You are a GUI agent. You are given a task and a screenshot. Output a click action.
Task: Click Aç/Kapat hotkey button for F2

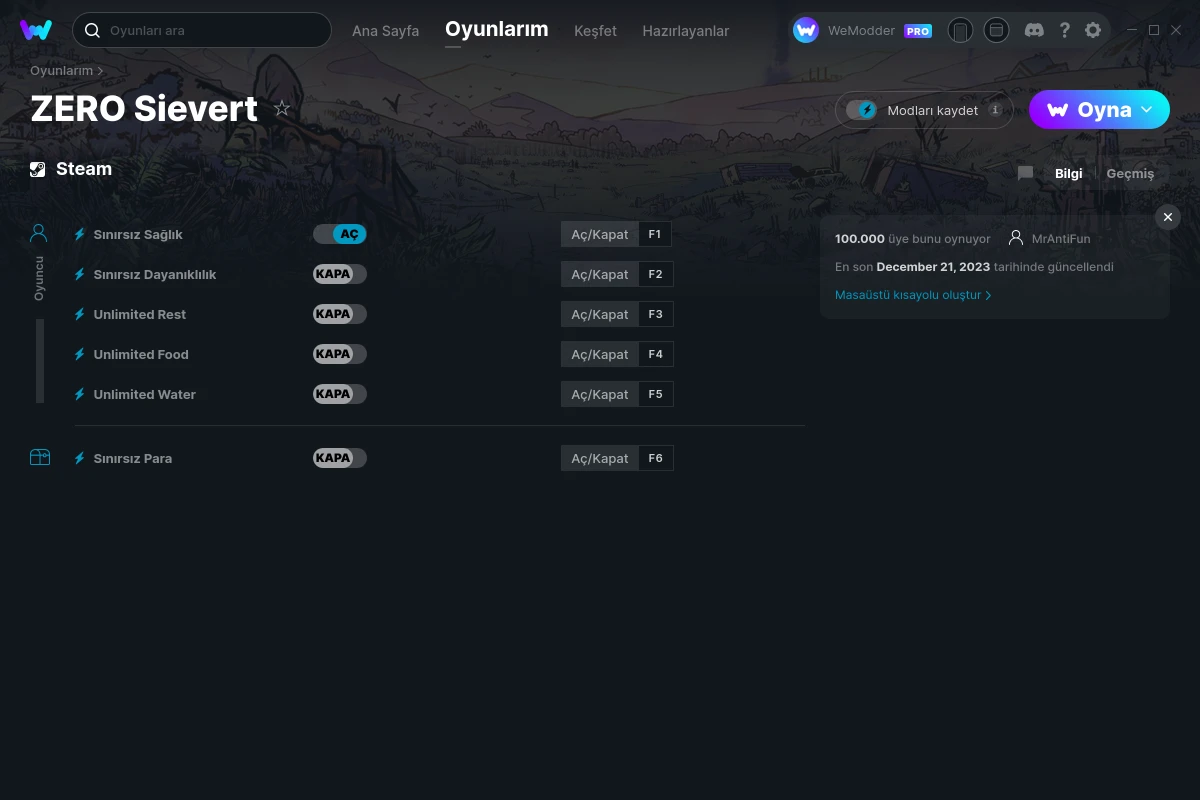pos(600,274)
